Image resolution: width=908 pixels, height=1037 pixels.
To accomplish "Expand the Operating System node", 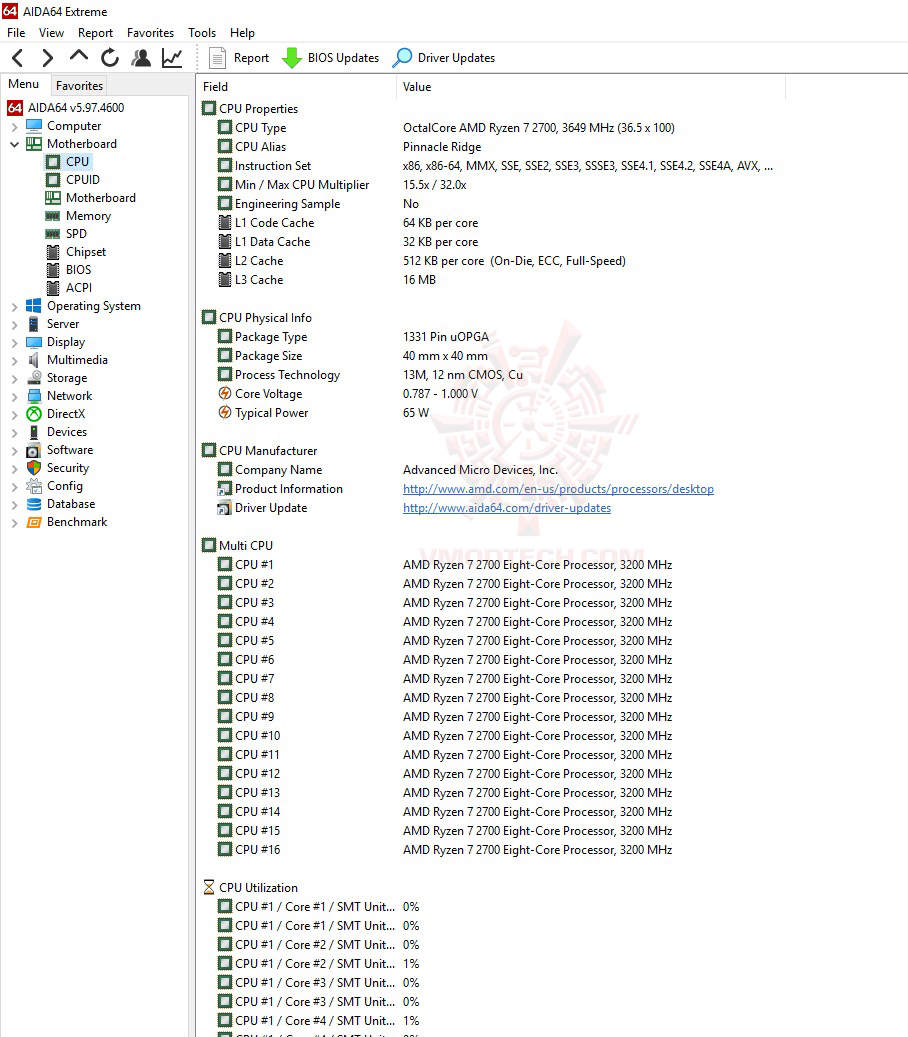I will (14, 307).
